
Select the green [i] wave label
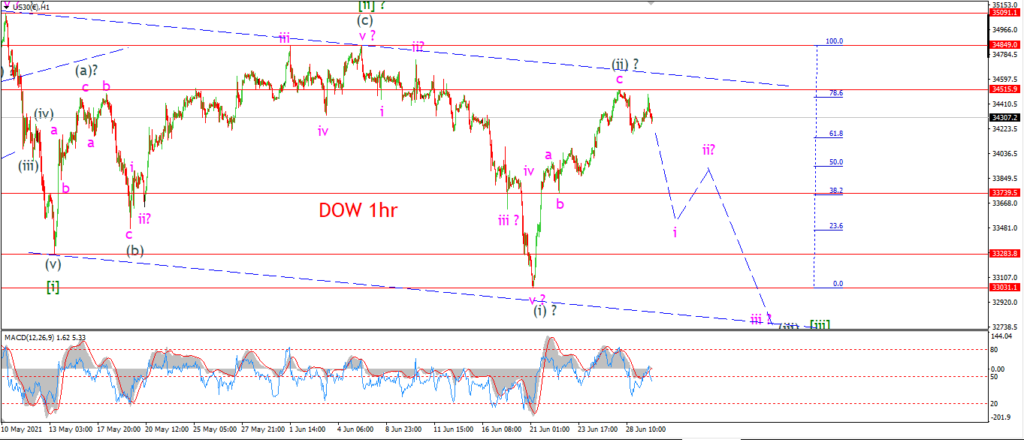53,286
